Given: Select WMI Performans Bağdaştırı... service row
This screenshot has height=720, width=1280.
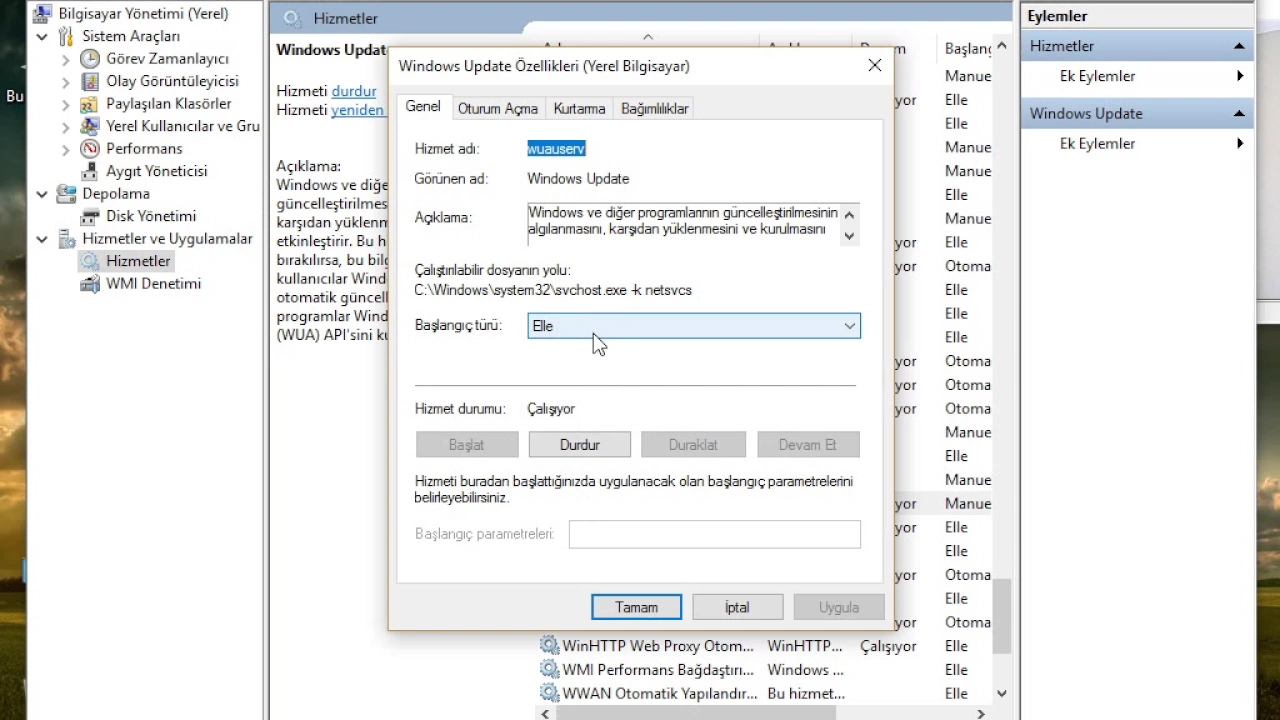Looking at the screenshot, I should [765, 670].
